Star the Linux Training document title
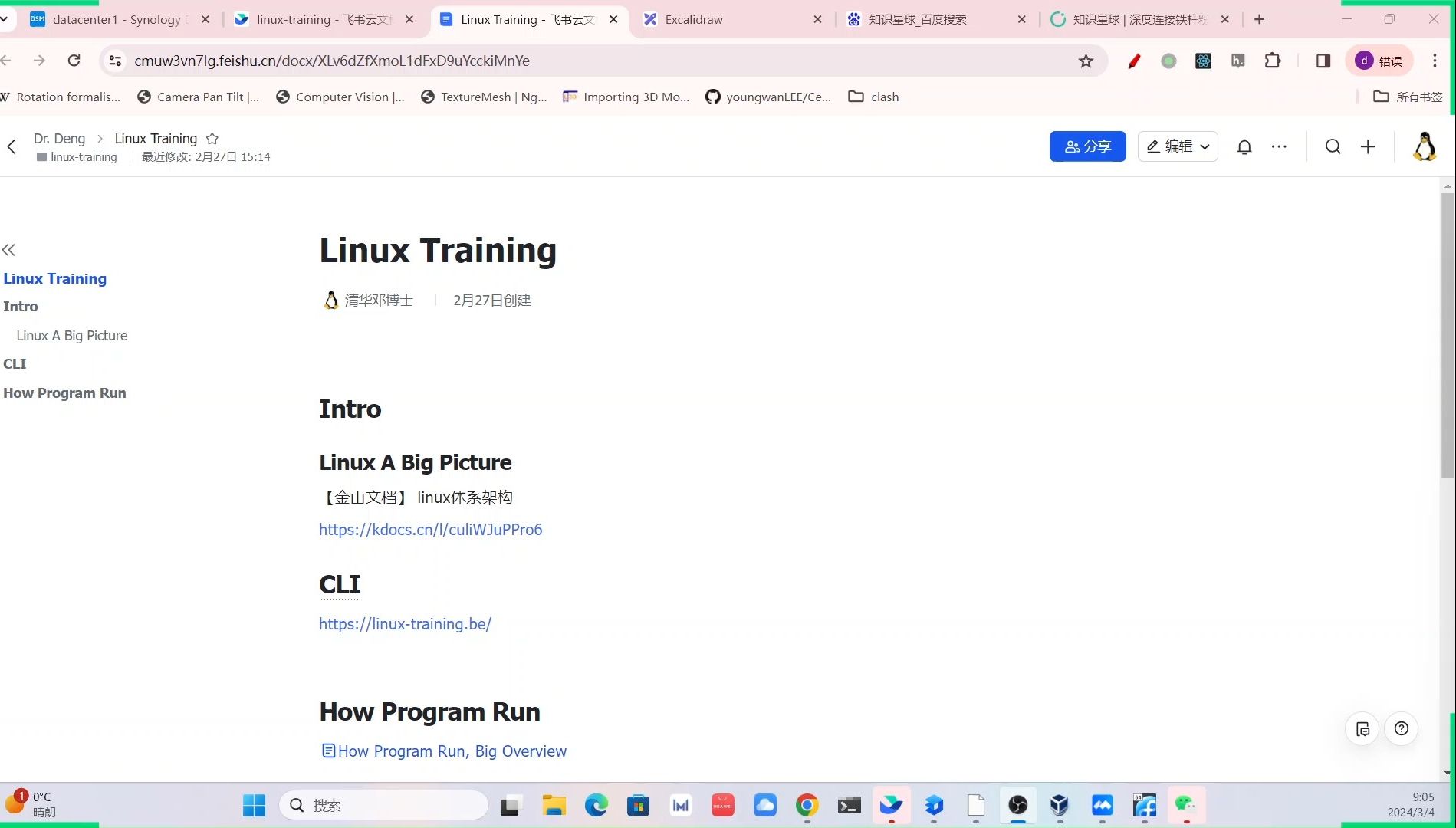The height and width of the screenshot is (828, 1456). [x=212, y=138]
